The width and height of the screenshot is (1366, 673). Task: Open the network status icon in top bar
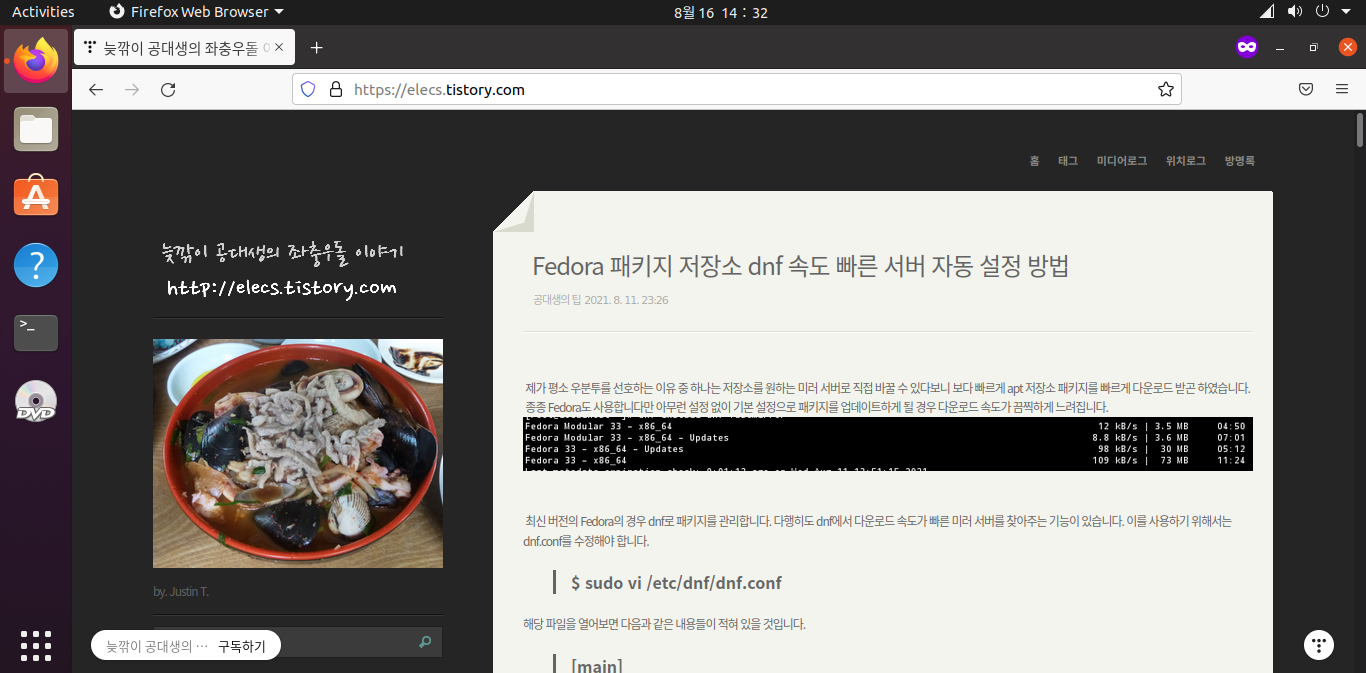[x=1267, y=12]
